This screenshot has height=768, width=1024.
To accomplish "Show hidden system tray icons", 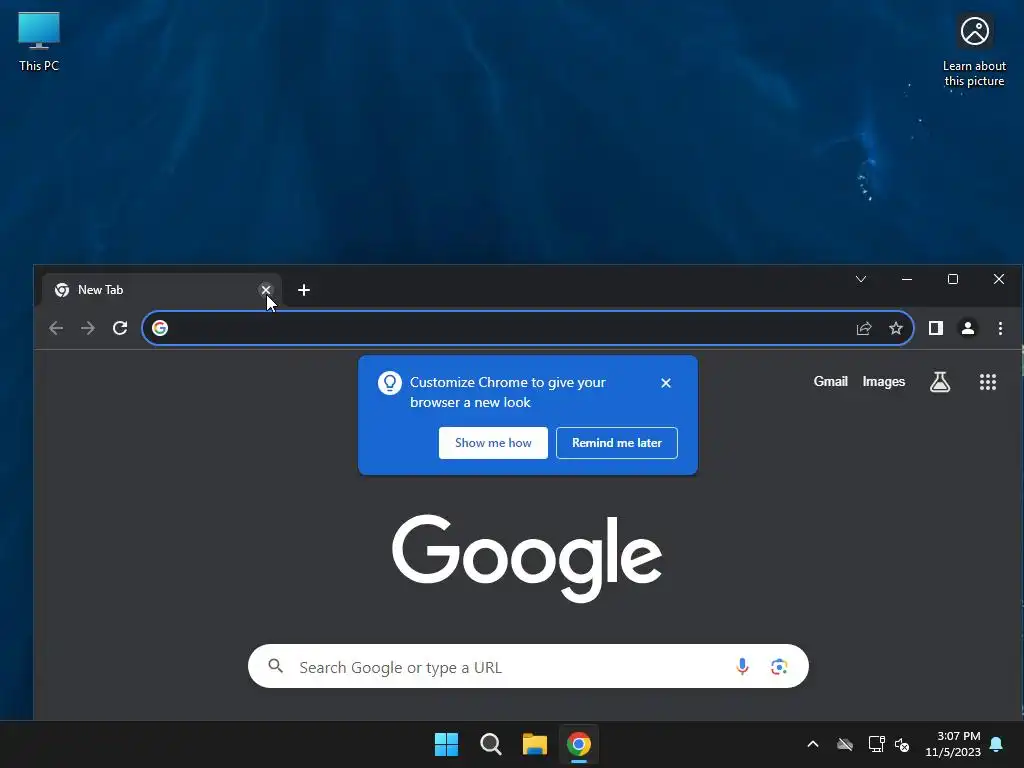I will tap(813, 744).
